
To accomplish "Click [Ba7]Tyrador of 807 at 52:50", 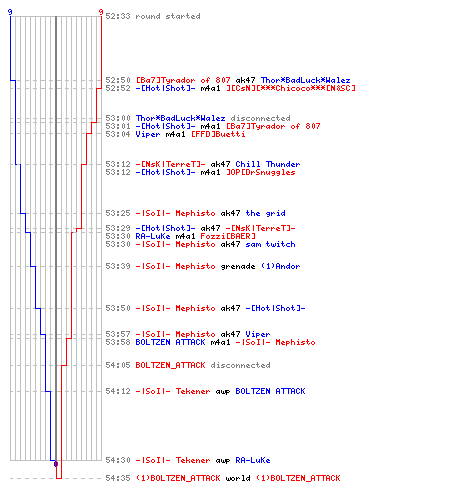I will 183,80.
